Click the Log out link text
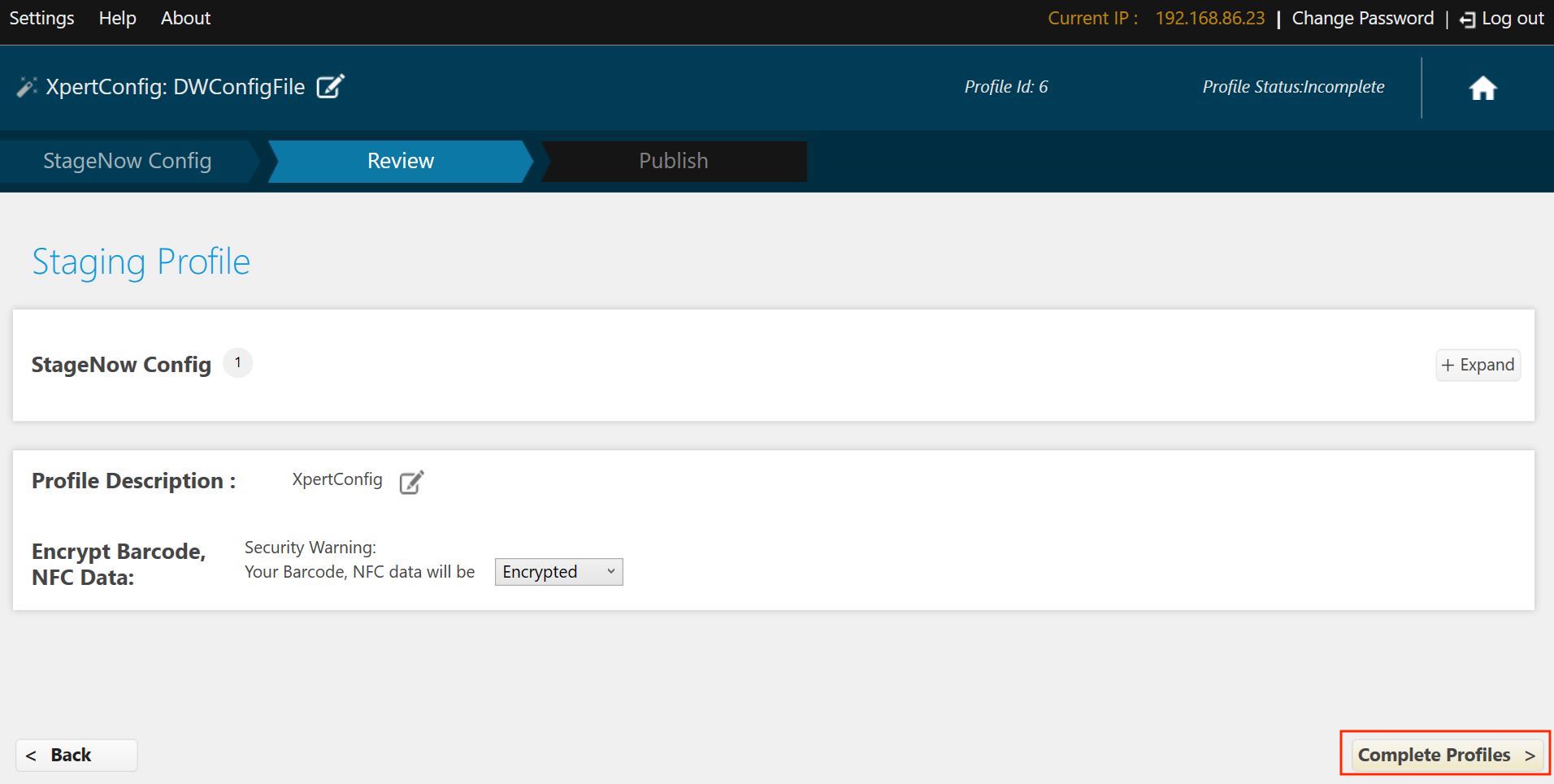The height and width of the screenshot is (784, 1554). [1513, 18]
